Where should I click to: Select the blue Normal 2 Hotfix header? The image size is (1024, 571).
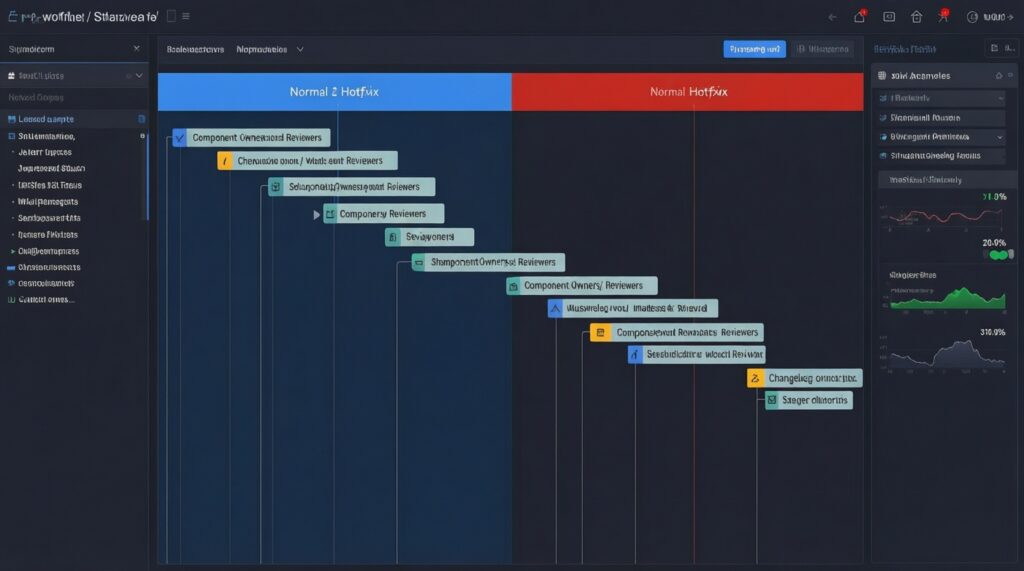click(334, 91)
